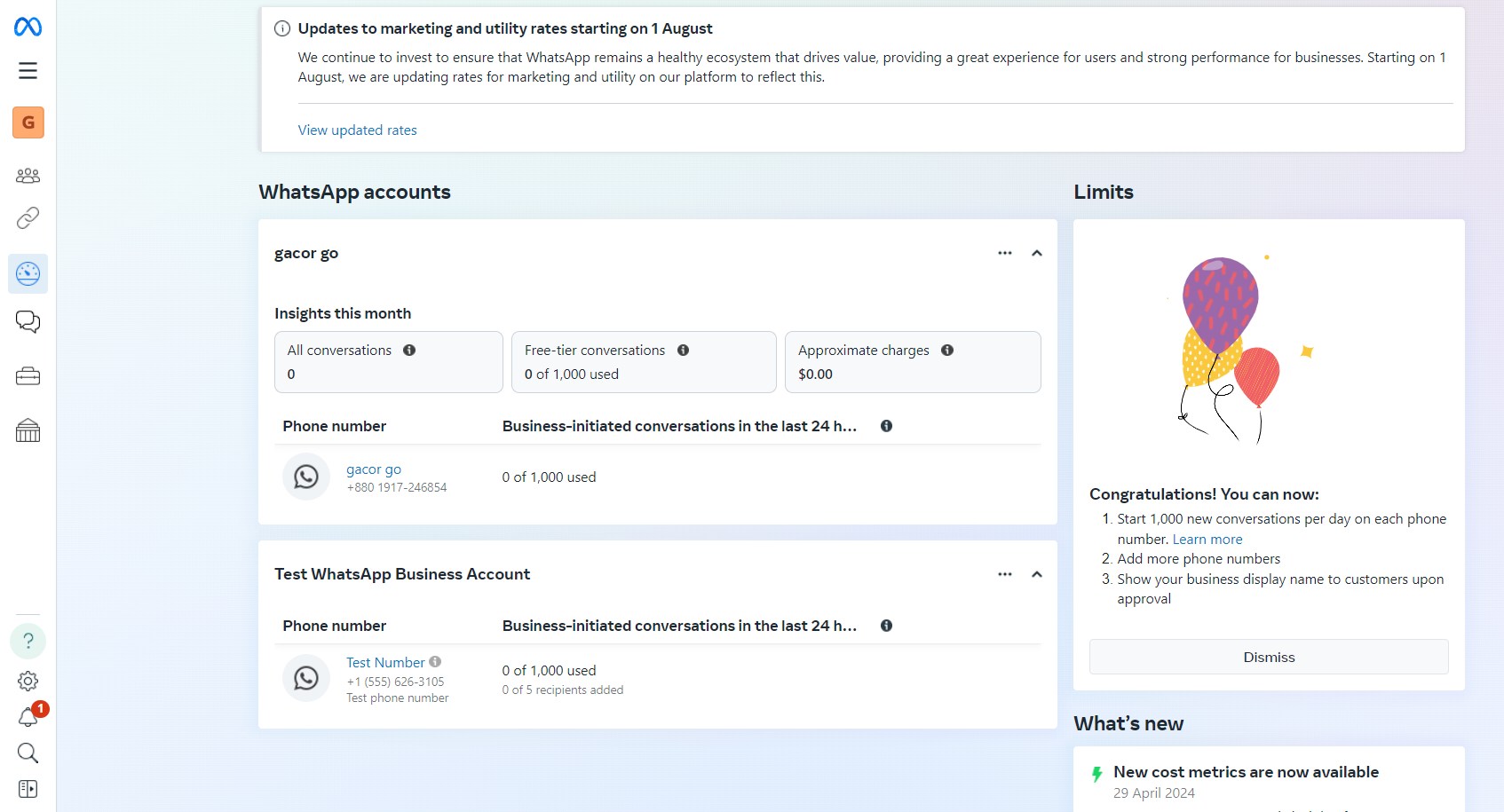Click the info icon in rates update notice
The height and width of the screenshot is (812, 1504).
(x=282, y=28)
